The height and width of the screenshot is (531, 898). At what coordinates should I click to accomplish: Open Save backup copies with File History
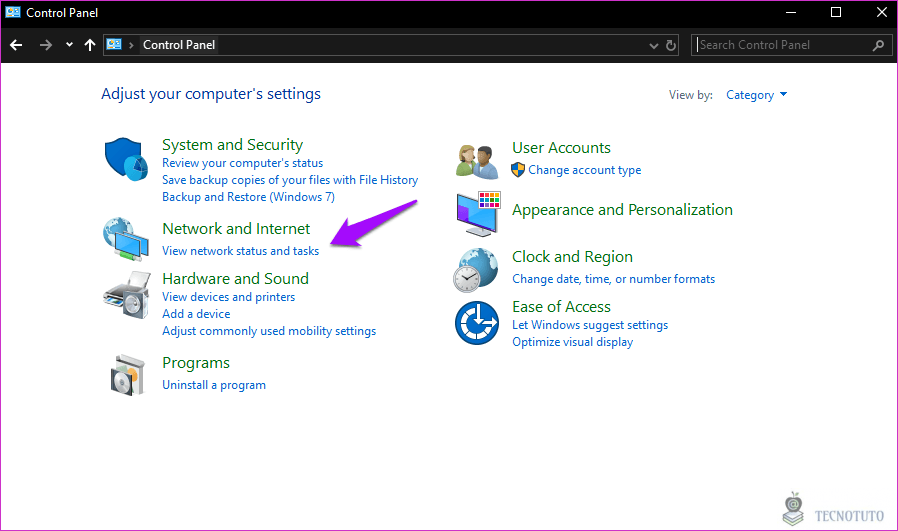point(290,180)
